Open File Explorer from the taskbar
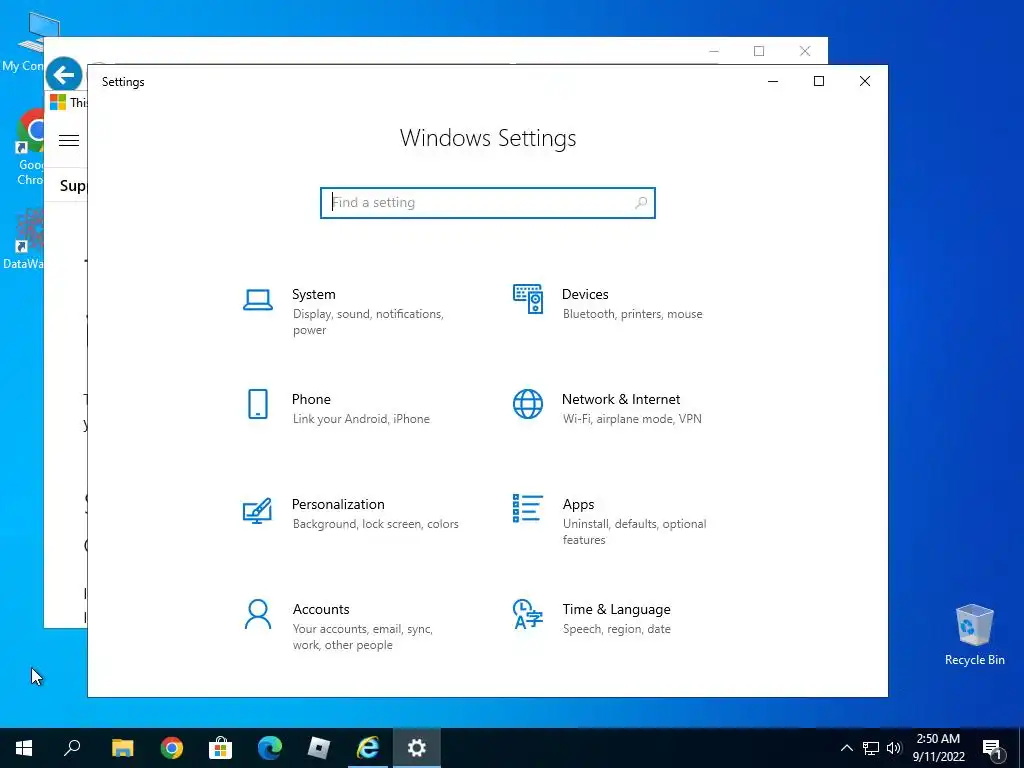 pos(122,748)
